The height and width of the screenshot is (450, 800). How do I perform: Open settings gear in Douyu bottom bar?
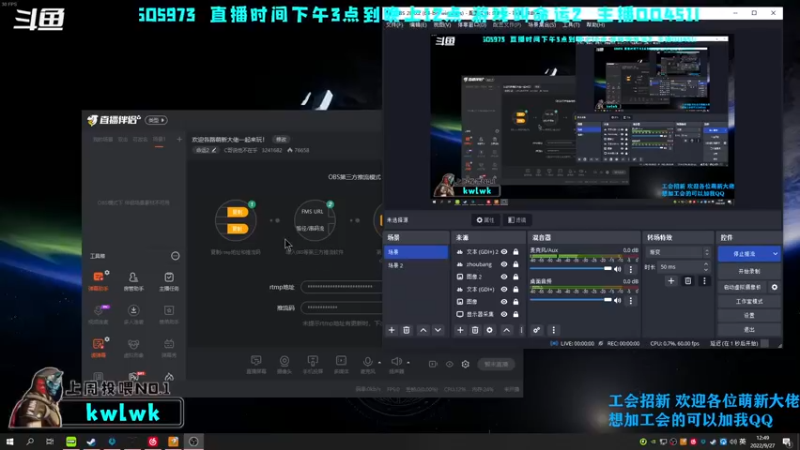465,364
